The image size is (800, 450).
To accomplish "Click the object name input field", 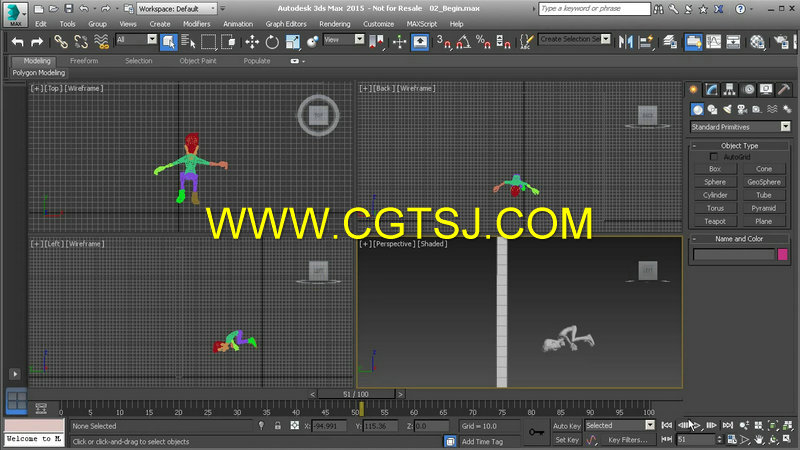I will [734, 254].
